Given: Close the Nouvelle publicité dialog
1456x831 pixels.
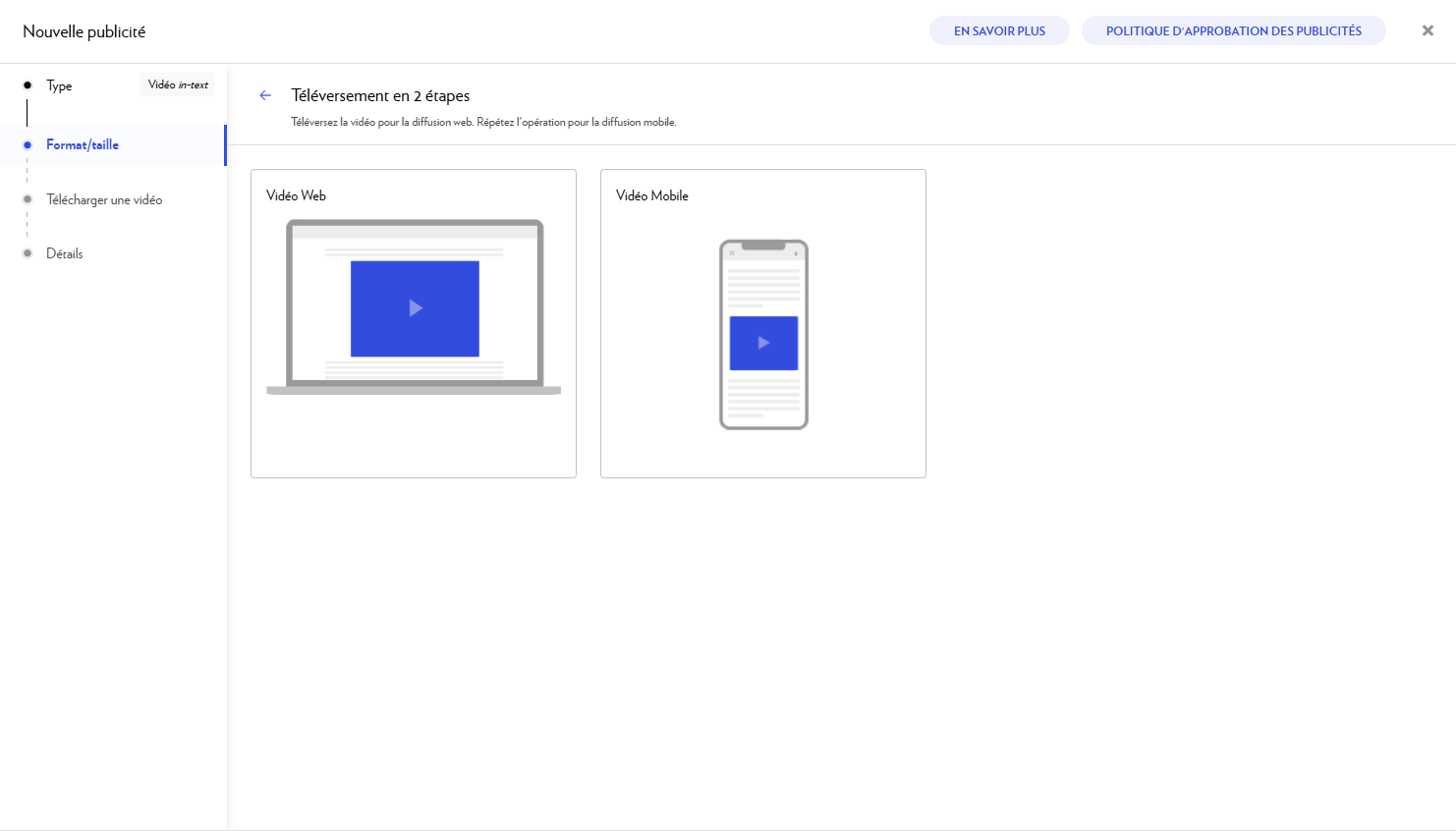Looking at the screenshot, I should coord(1428,30).
